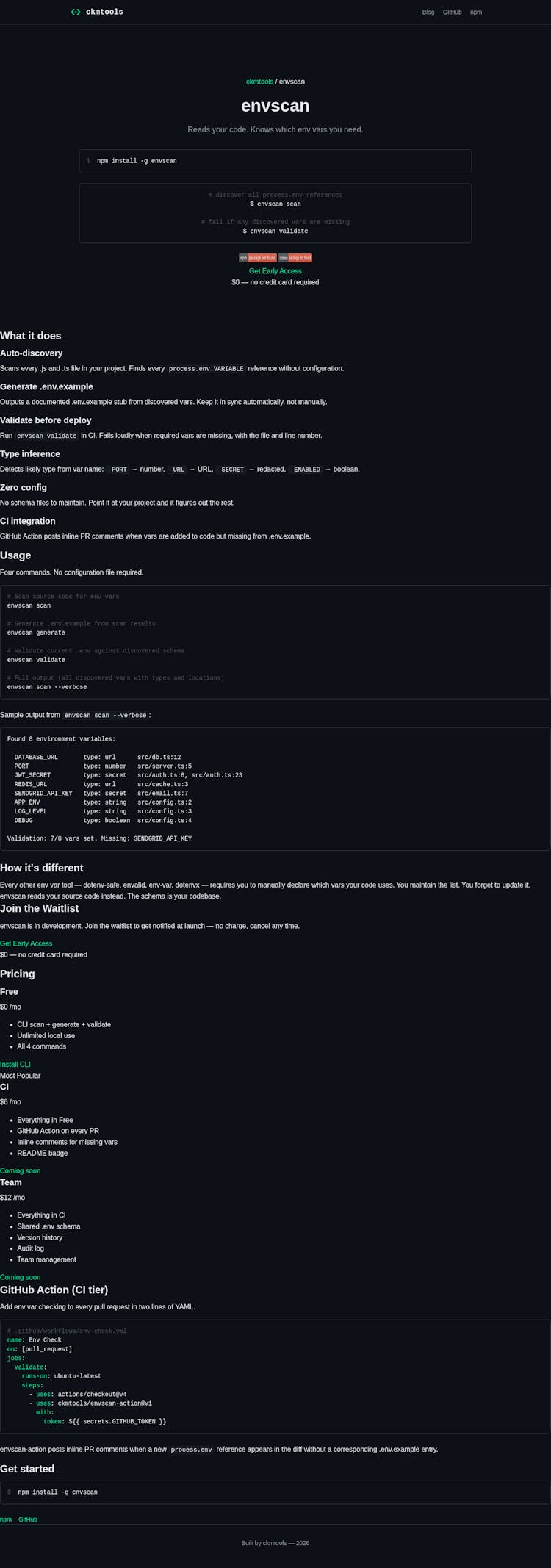Open the Blog page from header

point(428,12)
